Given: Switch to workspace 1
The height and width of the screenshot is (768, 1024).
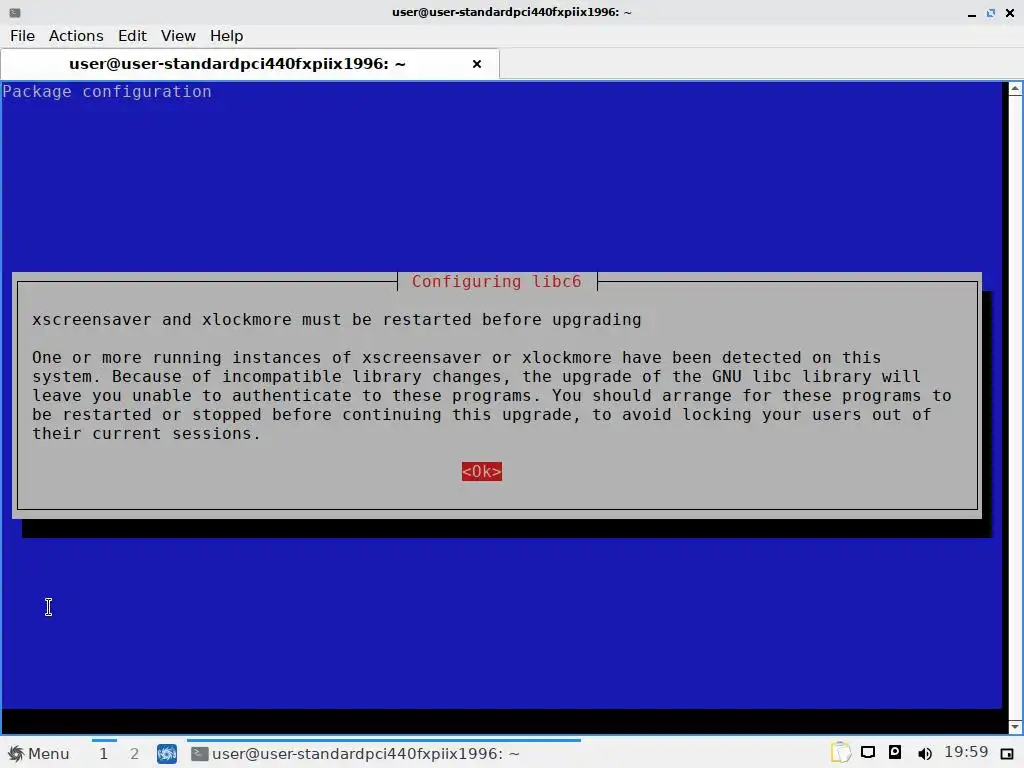Looking at the screenshot, I should [x=104, y=754].
